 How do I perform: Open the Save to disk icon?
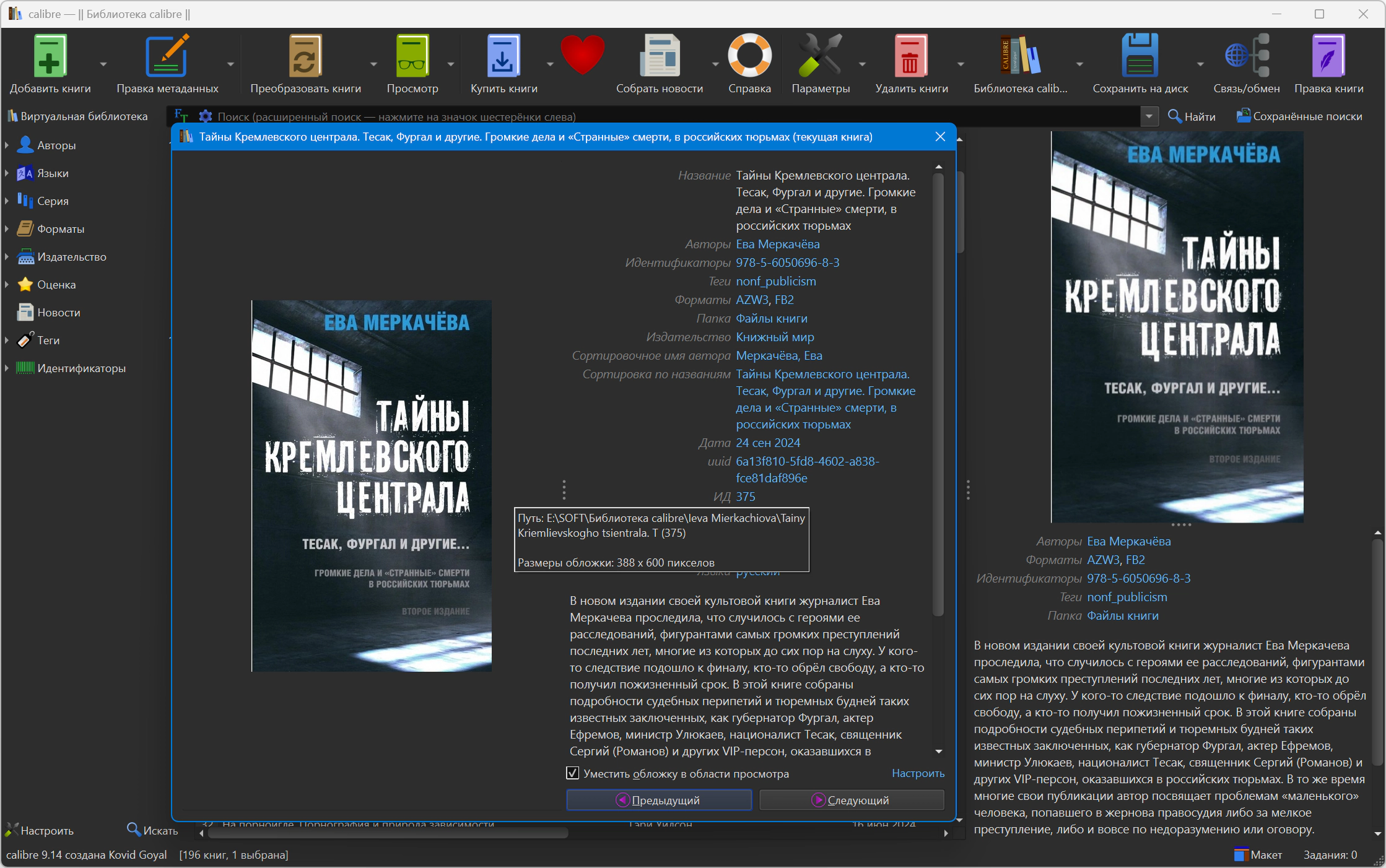(x=1140, y=56)
